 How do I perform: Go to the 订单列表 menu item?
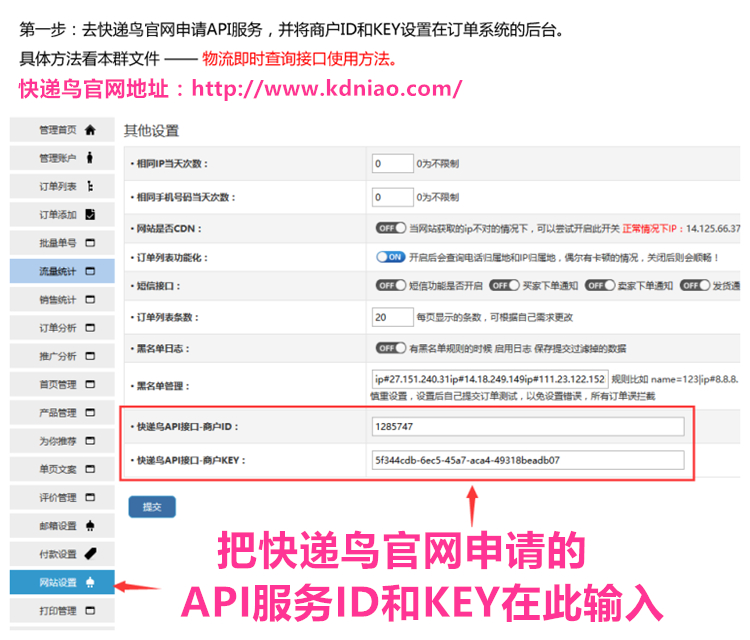tap(62, 187)
